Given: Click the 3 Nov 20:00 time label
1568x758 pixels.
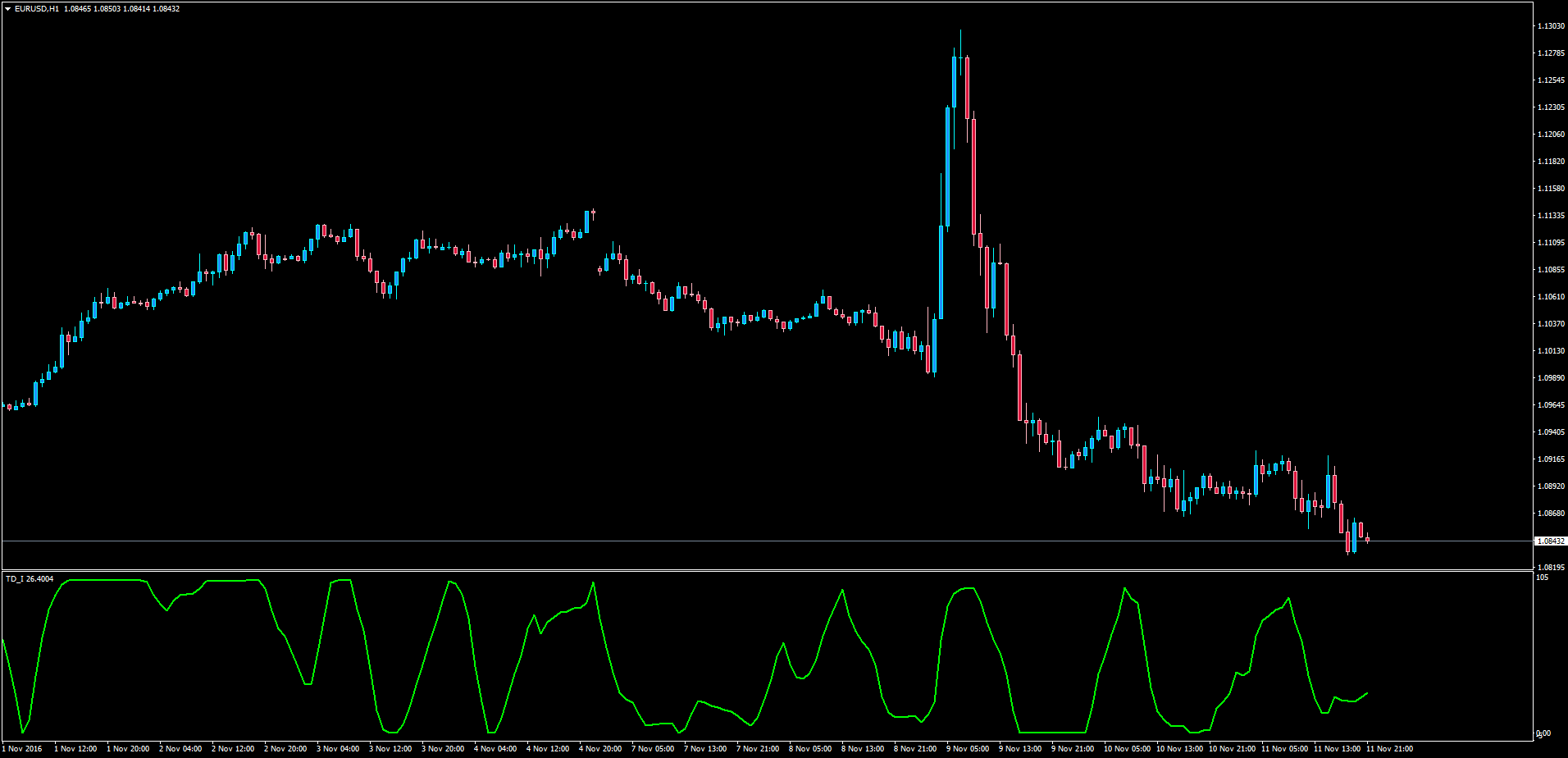Looking at the screenshot, I should 443,749.
